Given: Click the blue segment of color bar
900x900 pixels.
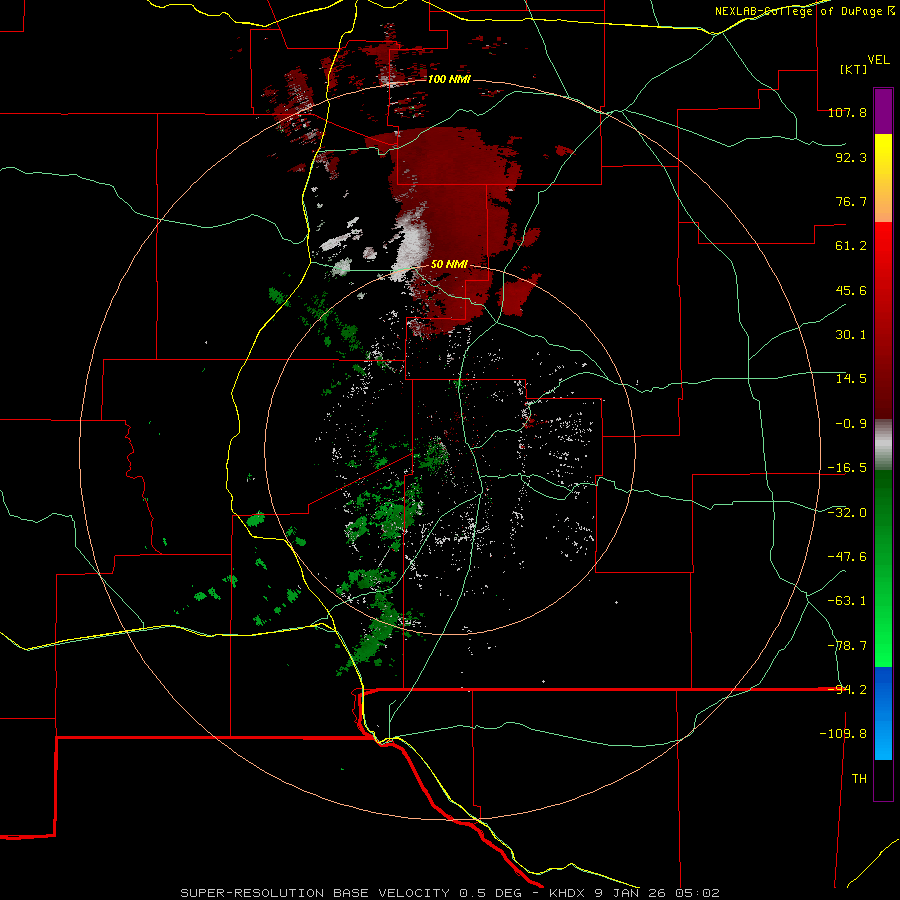Looking at the screenshot, I should pyautogui.click(x=883, y=713).
